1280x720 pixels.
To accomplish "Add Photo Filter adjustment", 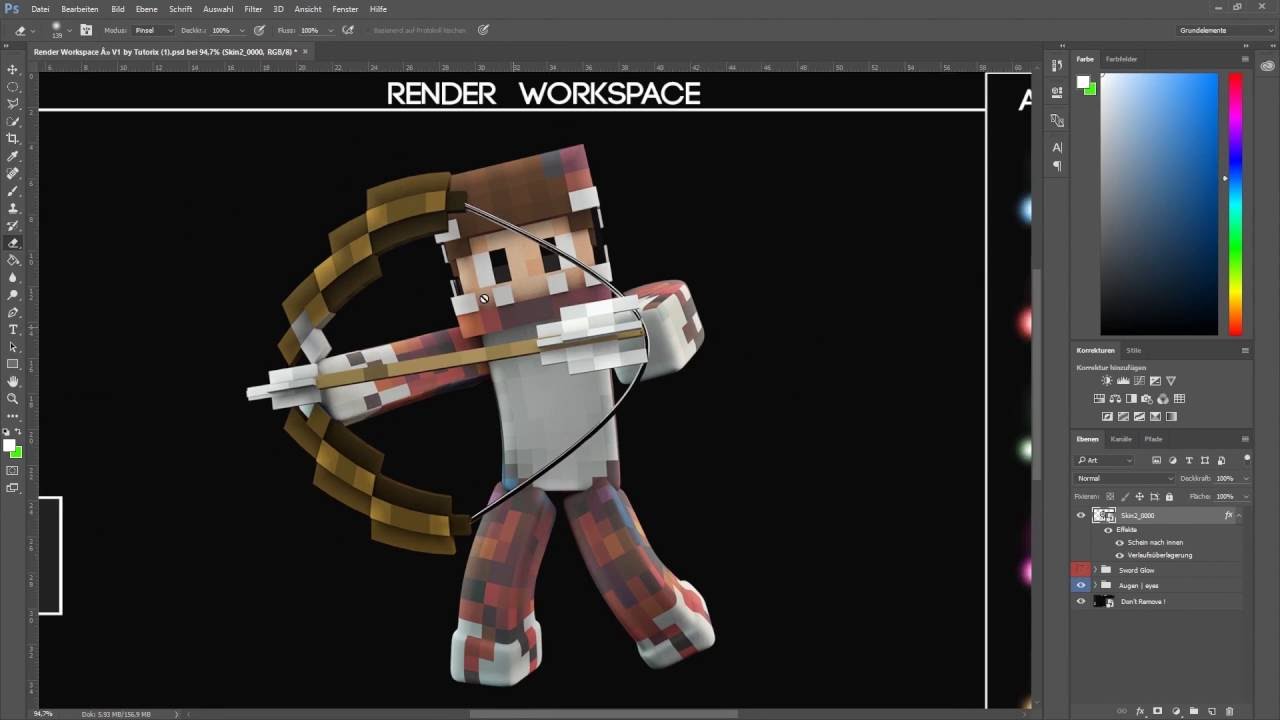I will click(1148, 399).
